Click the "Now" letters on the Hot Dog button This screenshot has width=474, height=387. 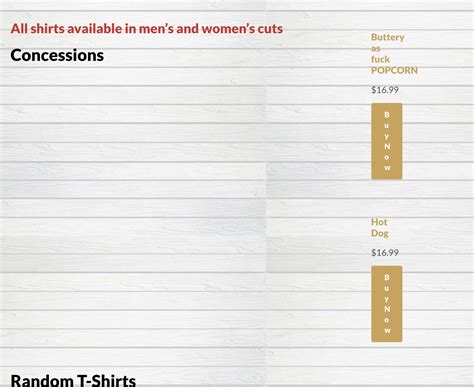point(387,319)
